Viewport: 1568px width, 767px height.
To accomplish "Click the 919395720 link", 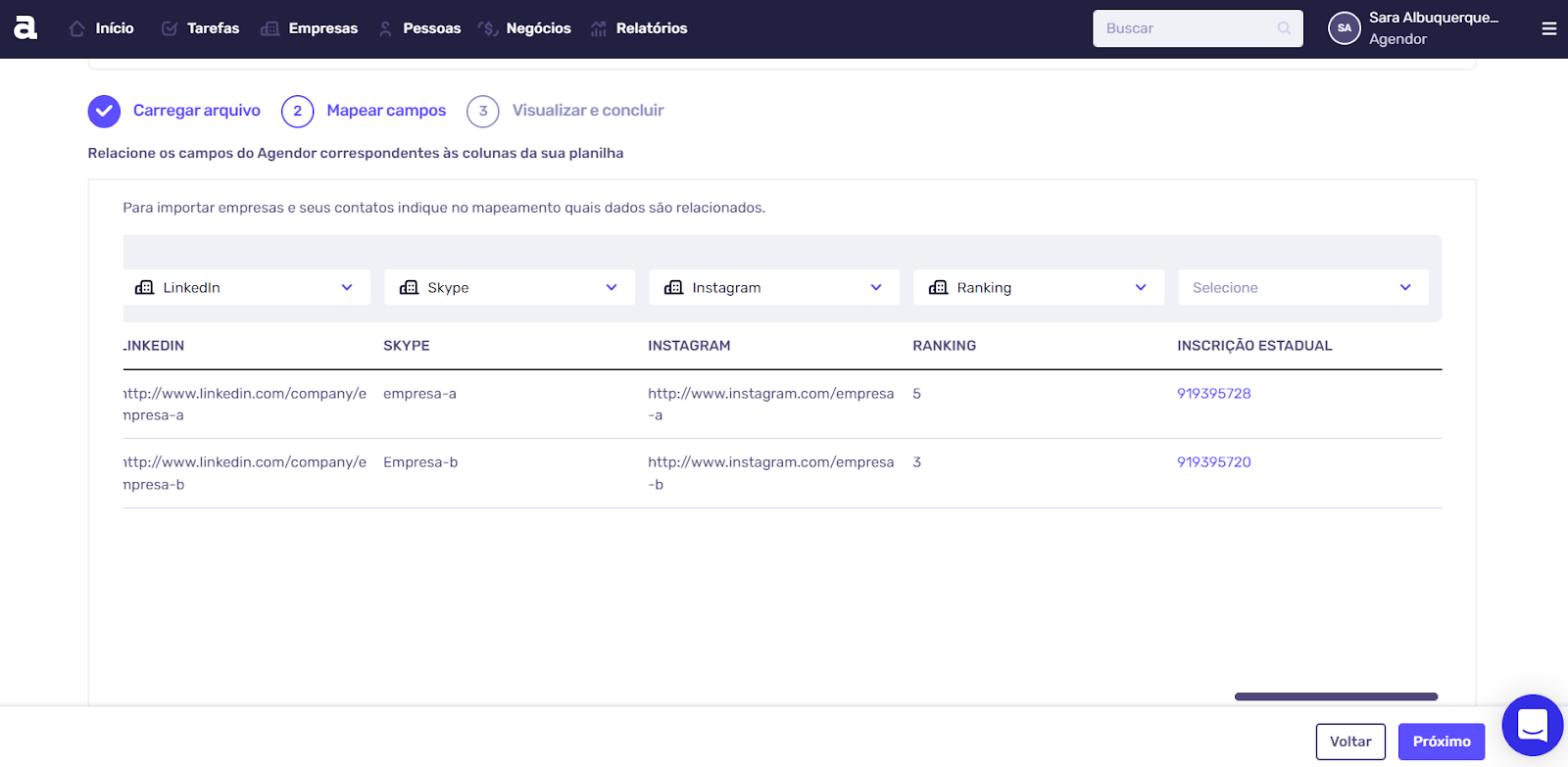I will click(x=1214, y=462).
